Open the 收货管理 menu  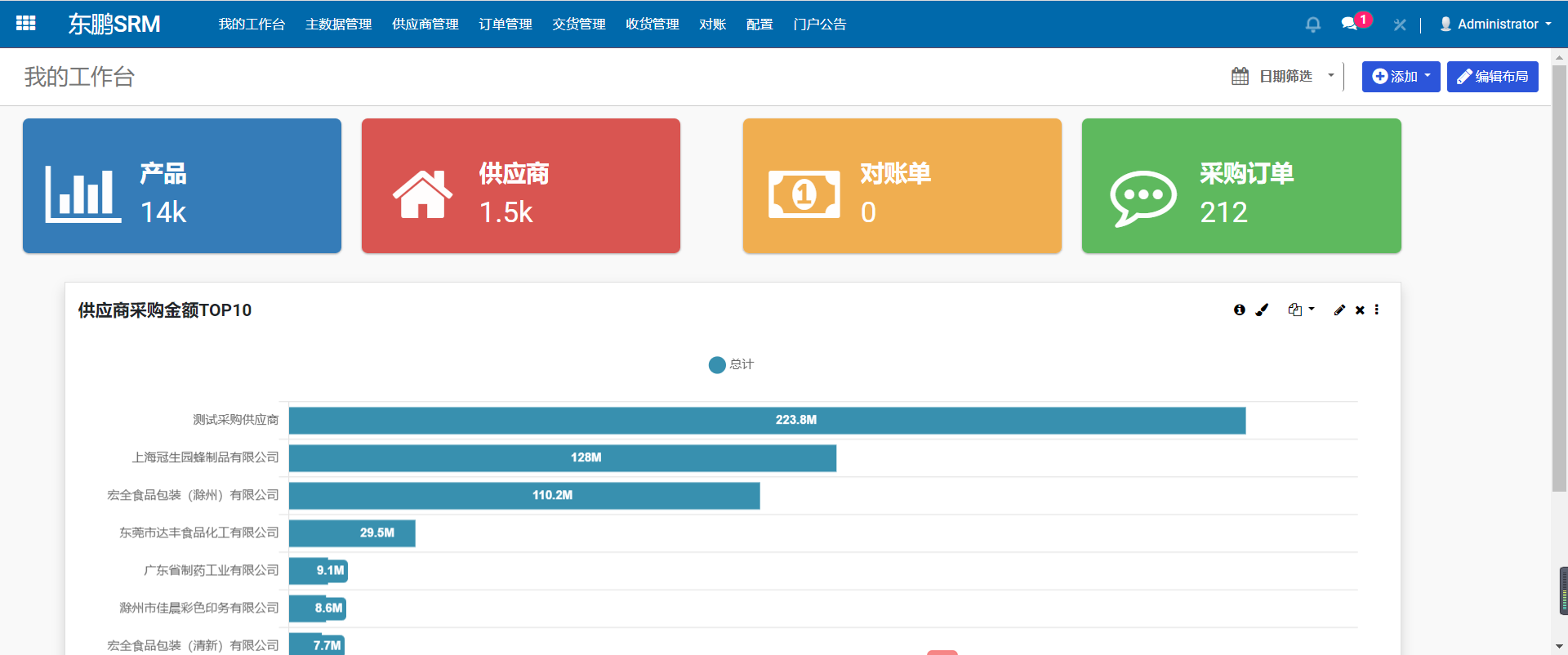[x=652, y=25]
